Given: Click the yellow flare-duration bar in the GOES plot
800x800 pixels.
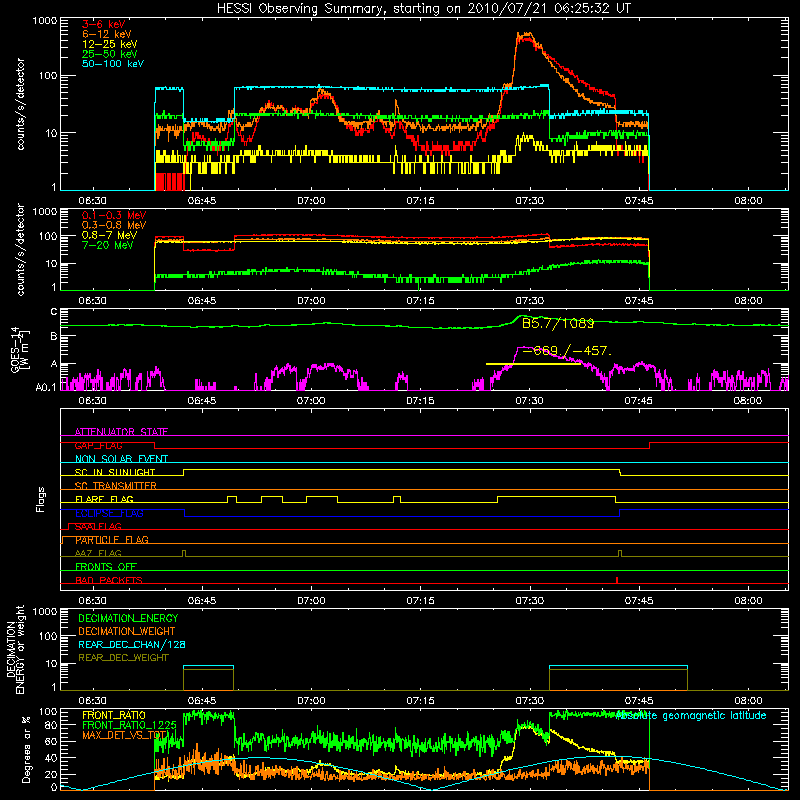Looking at the screenshot, I should 533,364.
